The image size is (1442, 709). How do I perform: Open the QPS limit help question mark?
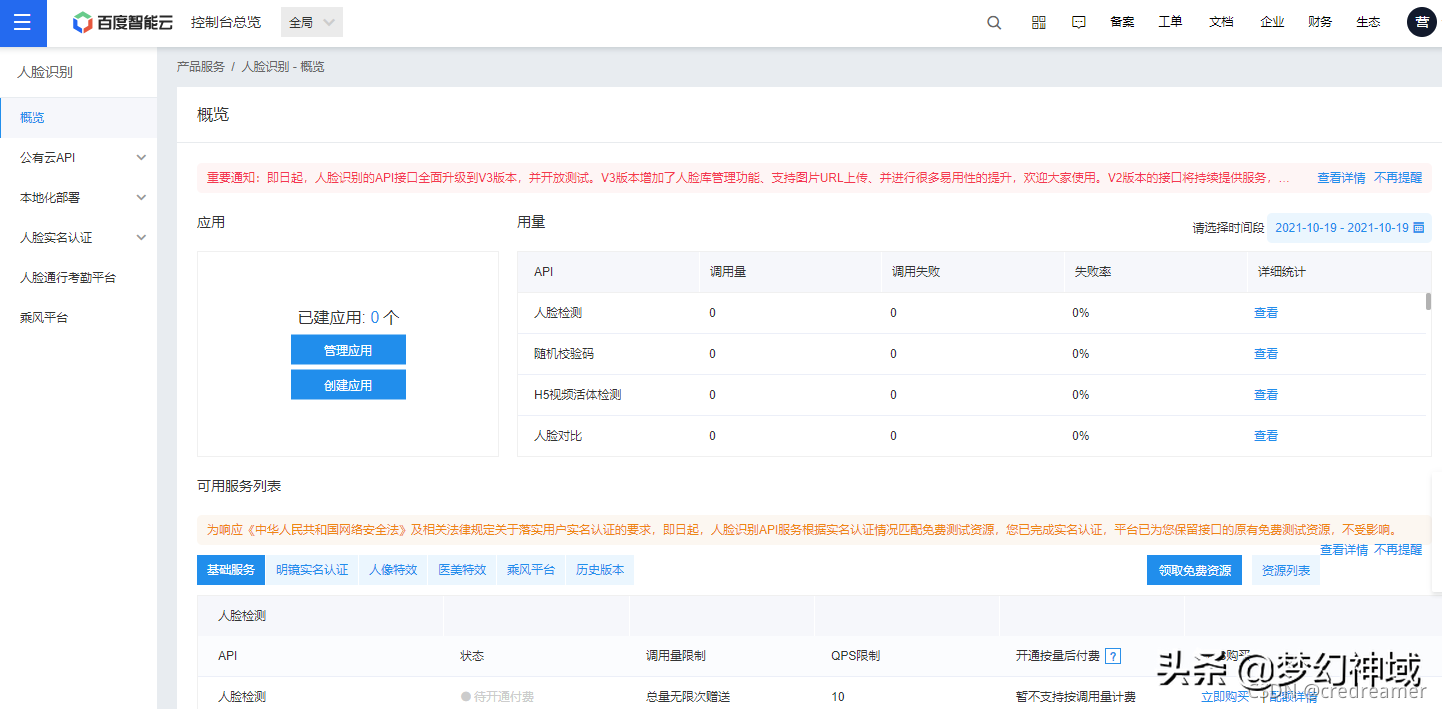click(x=1114, y=656)
